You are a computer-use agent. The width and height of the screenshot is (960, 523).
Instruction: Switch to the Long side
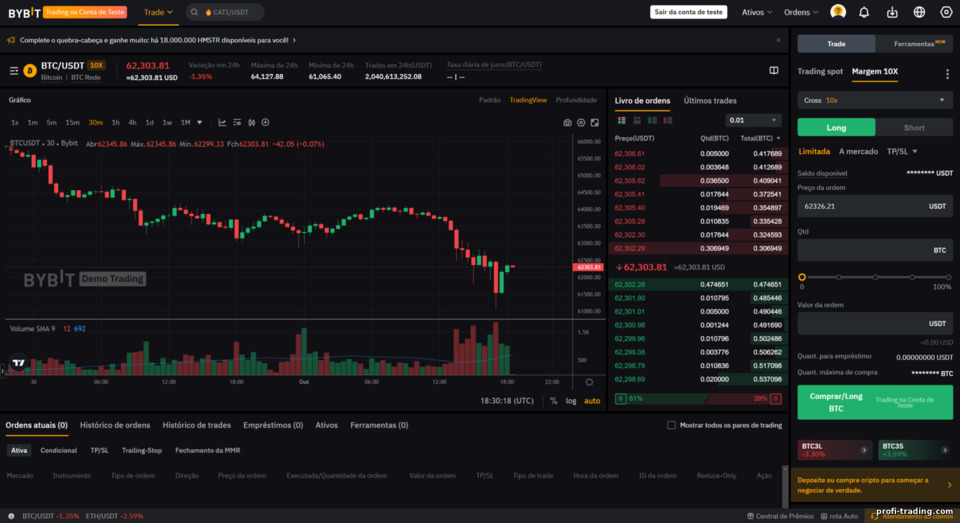pos(836,127)
